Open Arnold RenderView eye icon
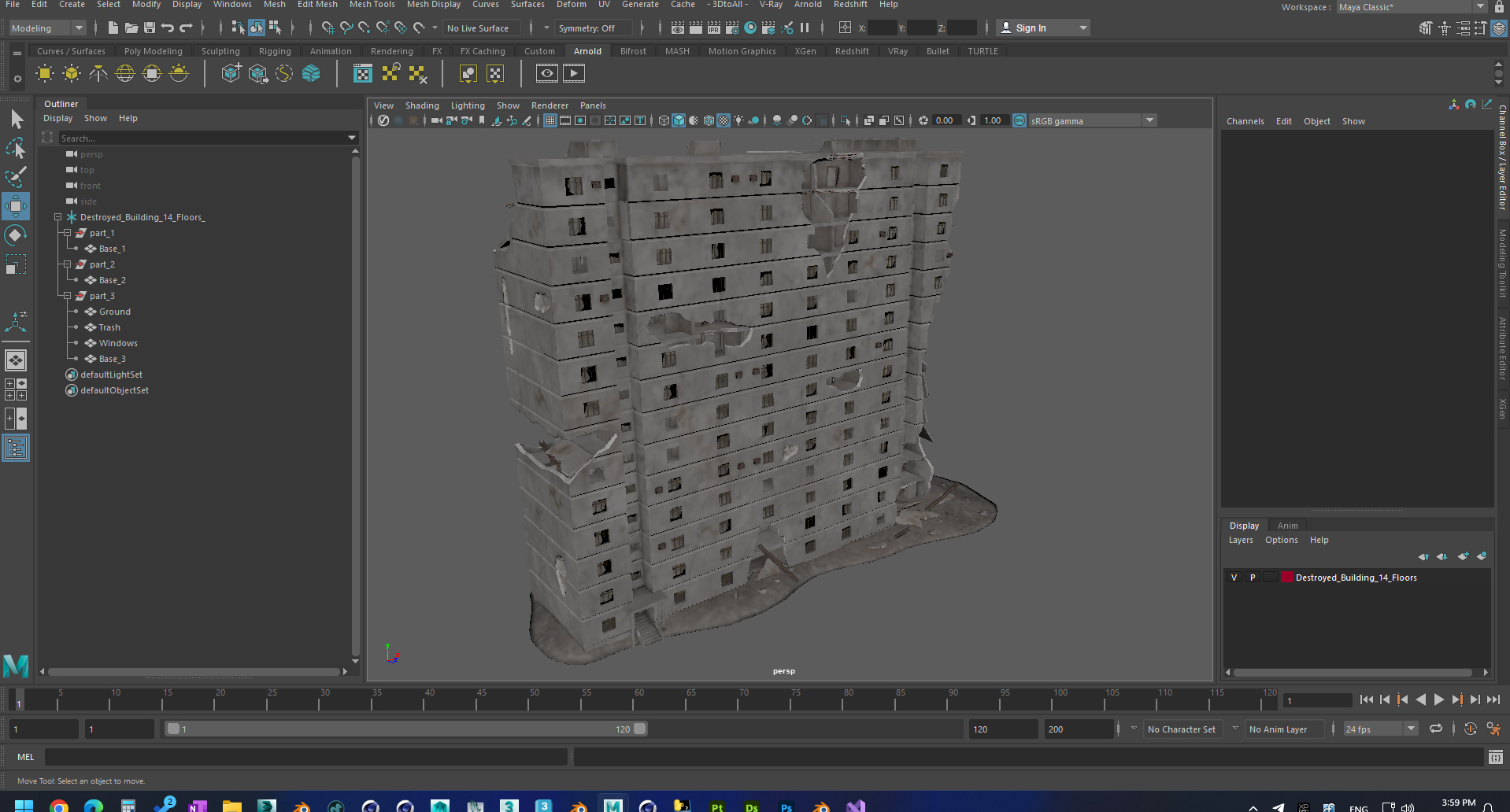 pyautogui.click(x=546, y=74)
